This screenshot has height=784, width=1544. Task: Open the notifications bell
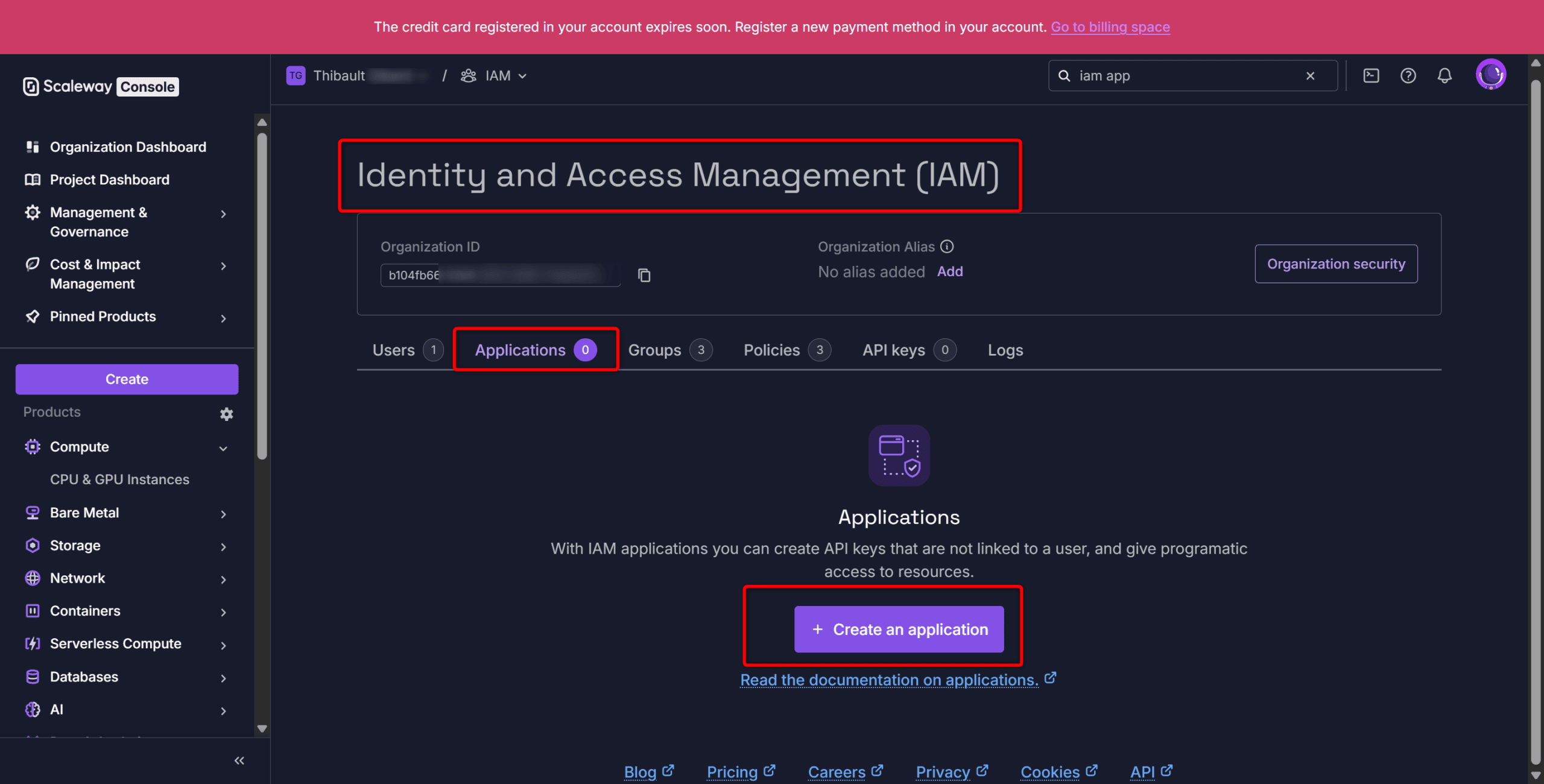(1444, 75)
